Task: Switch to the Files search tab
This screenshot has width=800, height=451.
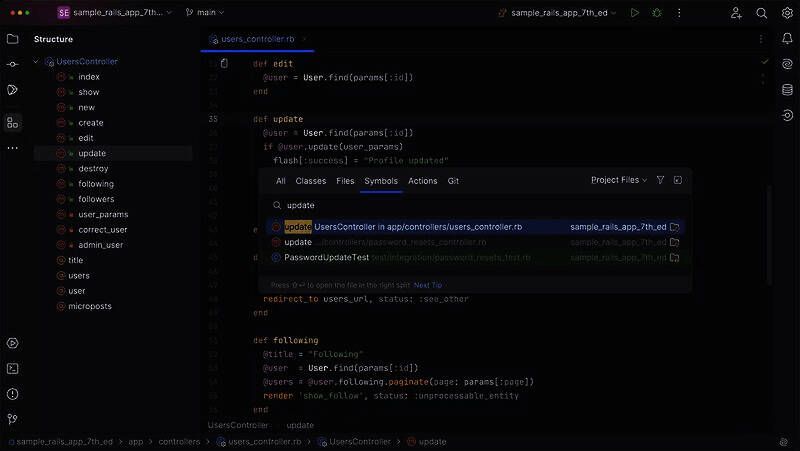Action: [x=345, y=181]
